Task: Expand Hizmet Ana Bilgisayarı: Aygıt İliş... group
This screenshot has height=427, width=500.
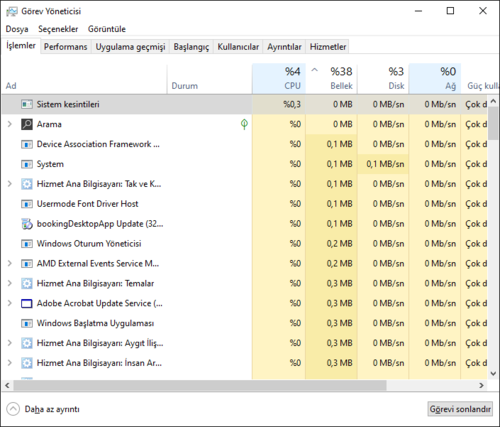Action: coord(10,343)
